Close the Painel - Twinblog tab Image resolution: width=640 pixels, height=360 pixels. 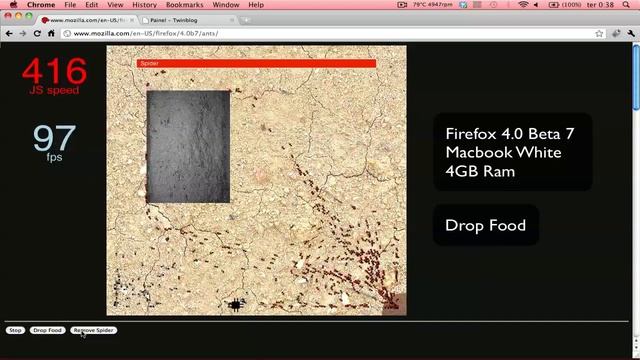232,20
